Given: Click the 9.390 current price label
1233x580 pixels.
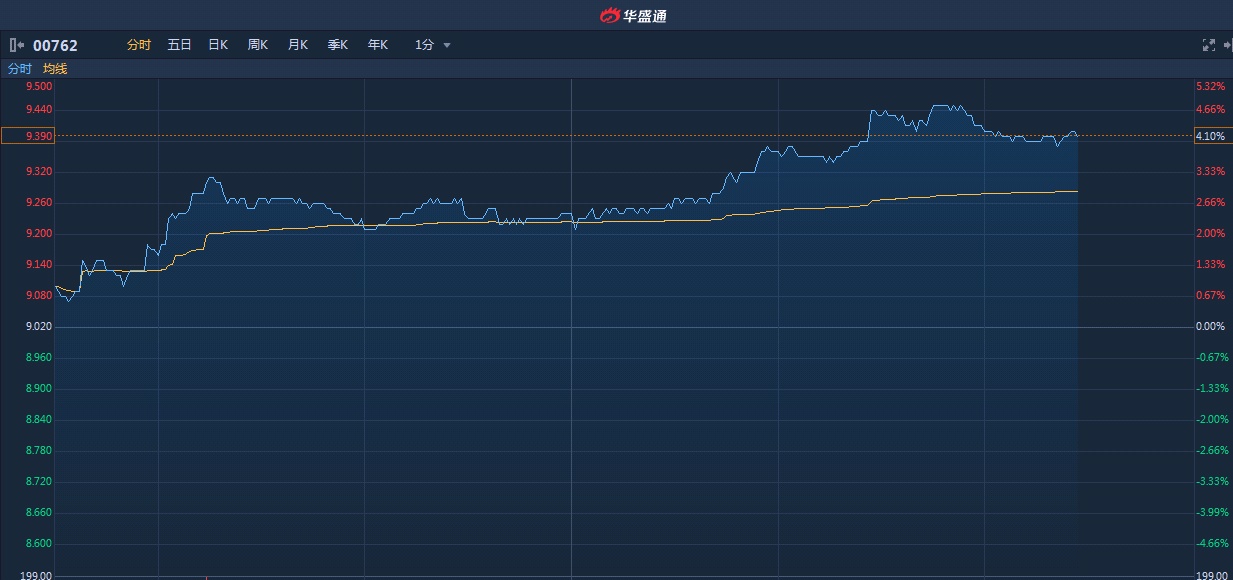Looking at the screenshot, I should (x=27, y=136).
